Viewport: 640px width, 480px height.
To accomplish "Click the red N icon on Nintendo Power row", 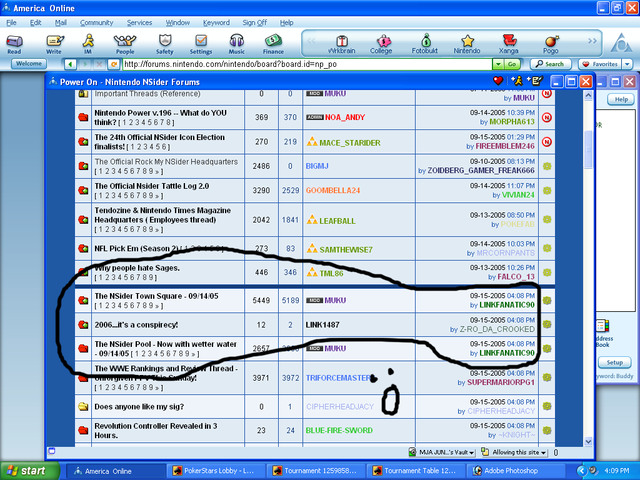I will 547,118.
